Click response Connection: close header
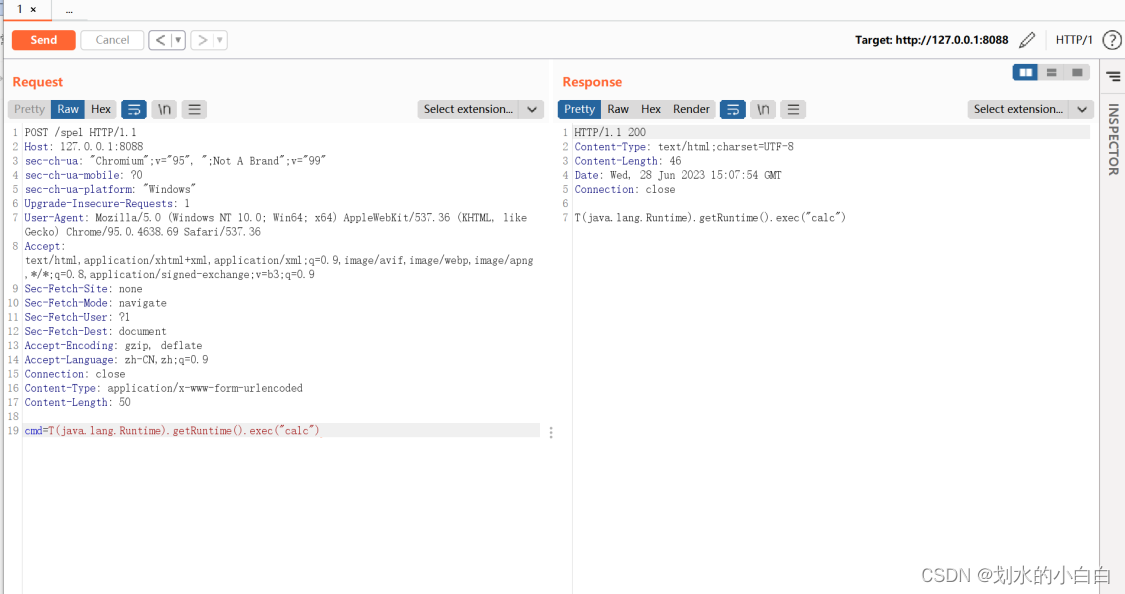This screenshot has width=1125, height=594. pos(624,189)
